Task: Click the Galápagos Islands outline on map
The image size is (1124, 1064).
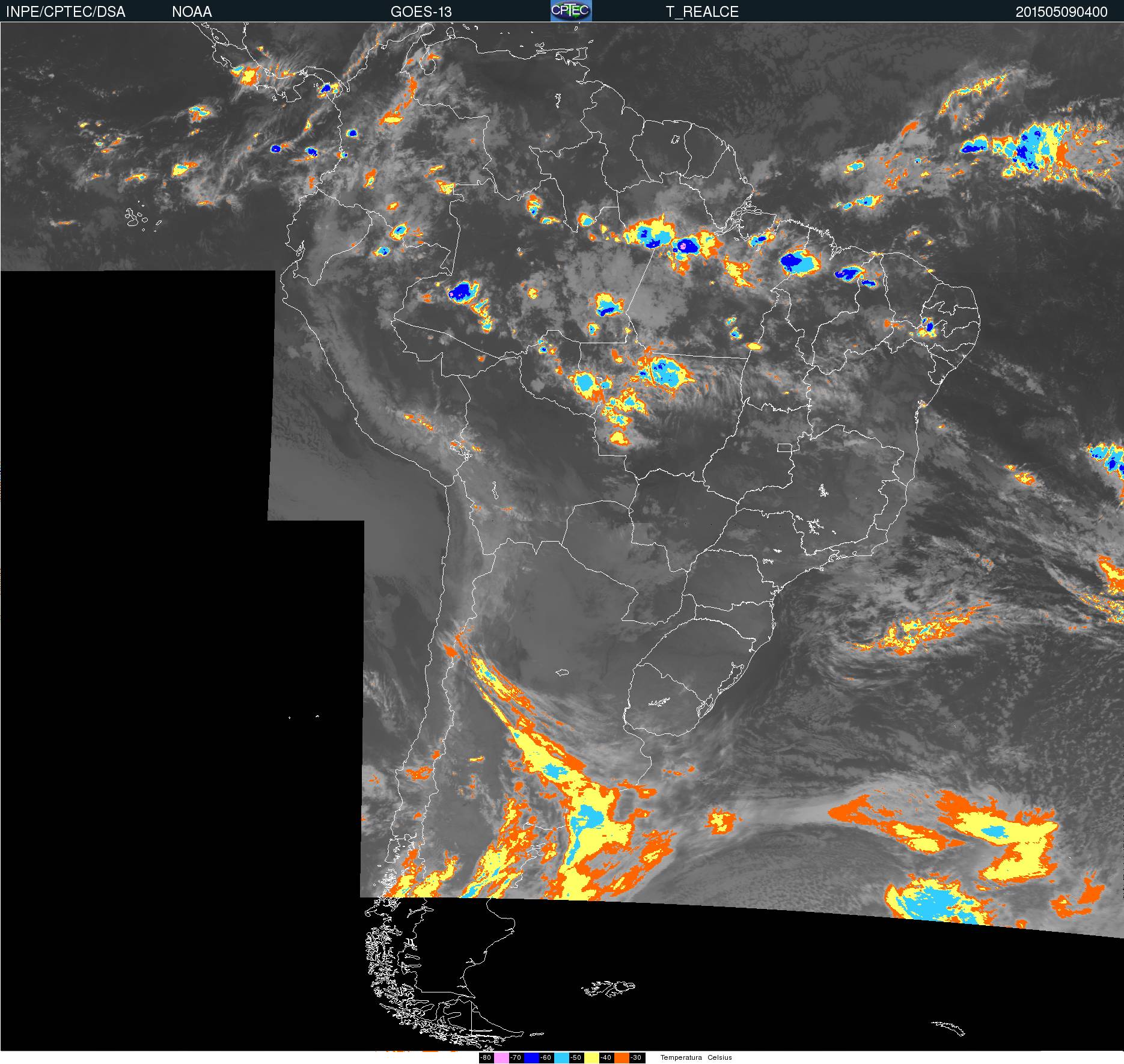Action: point(138,218)
